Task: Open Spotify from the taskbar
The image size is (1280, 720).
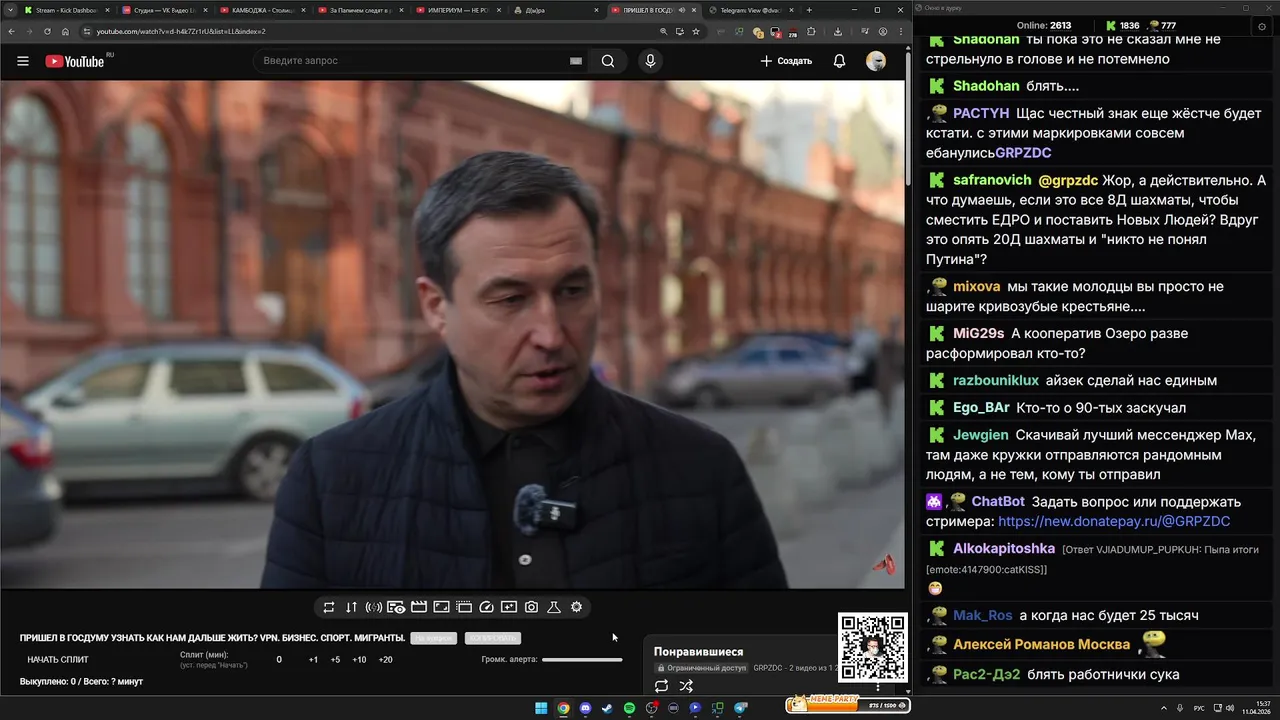Action: point(629,708)
